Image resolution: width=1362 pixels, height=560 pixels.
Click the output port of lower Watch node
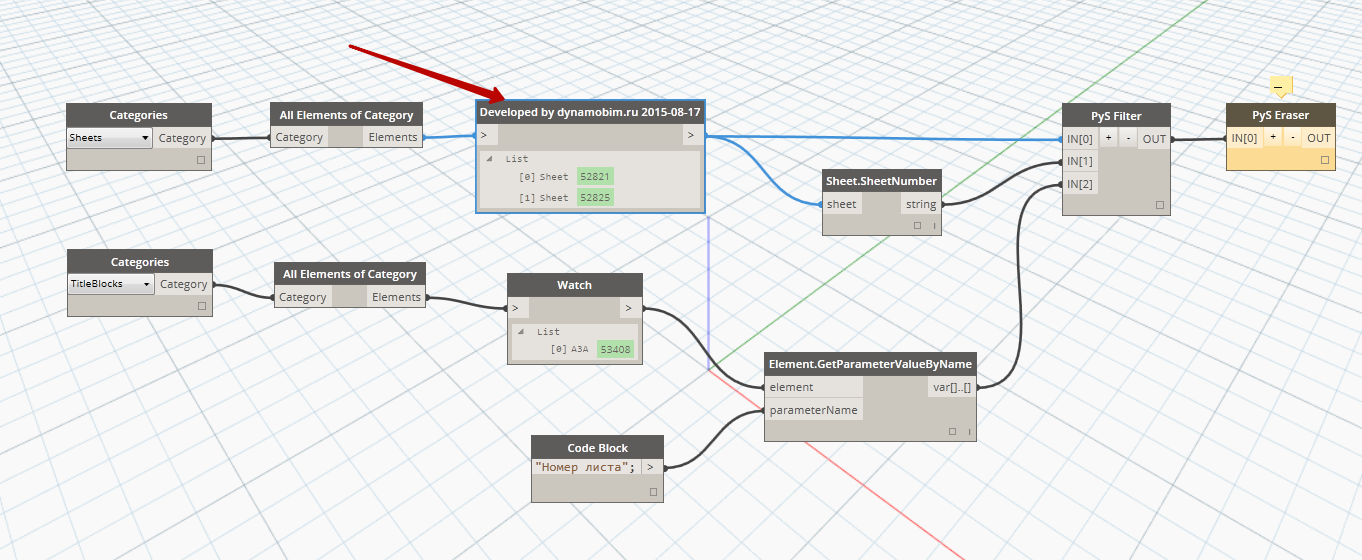click(629, 308)
